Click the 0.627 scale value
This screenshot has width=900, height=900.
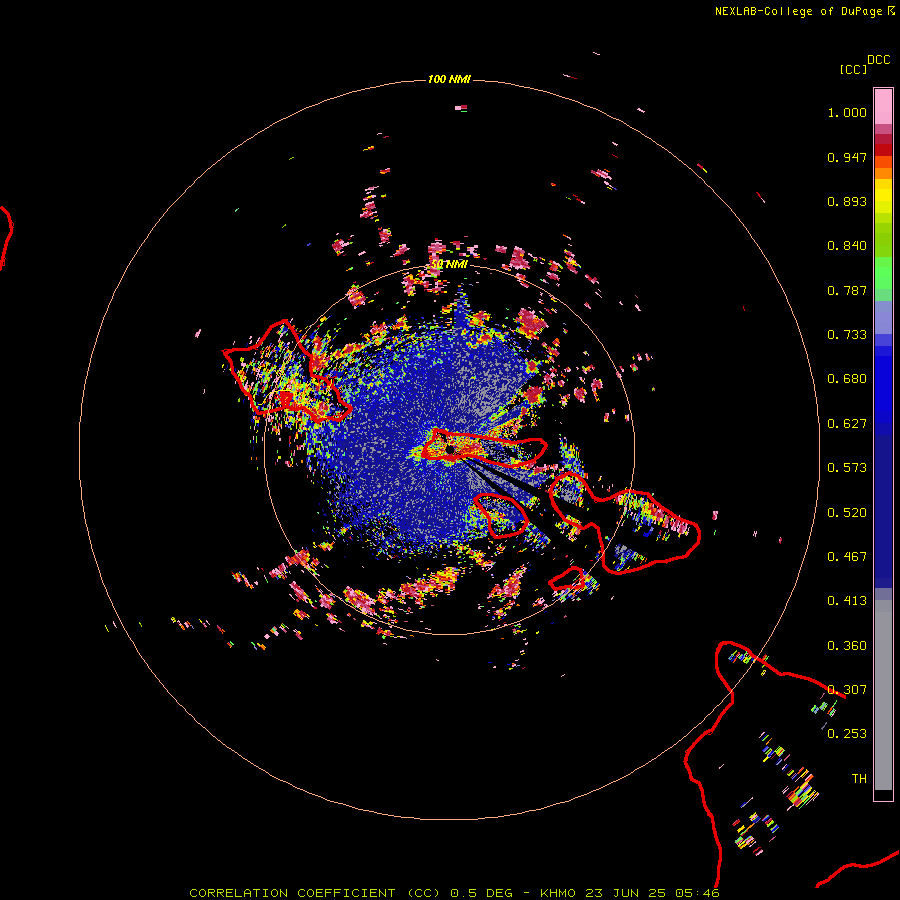click(x=847, y=424)
